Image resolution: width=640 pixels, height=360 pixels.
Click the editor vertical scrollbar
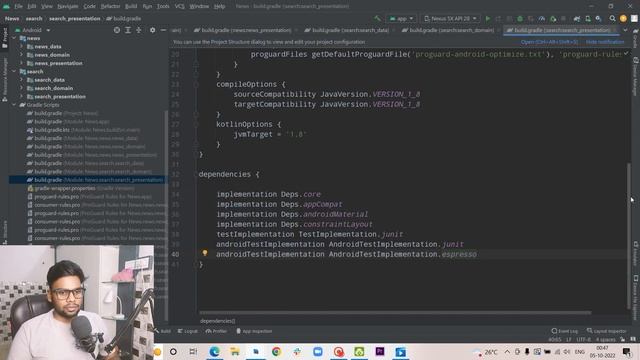click(629, 236)
